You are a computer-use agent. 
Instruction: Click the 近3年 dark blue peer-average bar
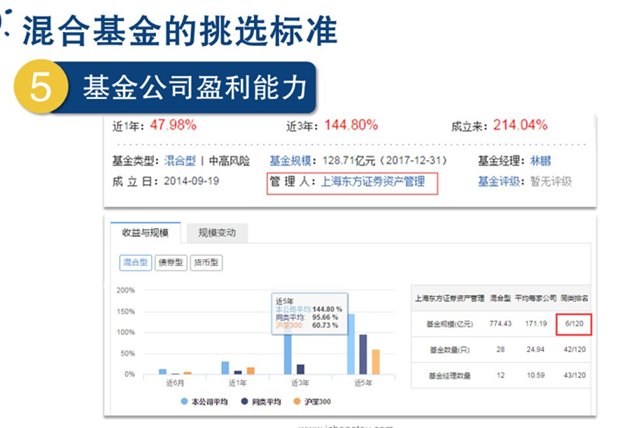300,369
